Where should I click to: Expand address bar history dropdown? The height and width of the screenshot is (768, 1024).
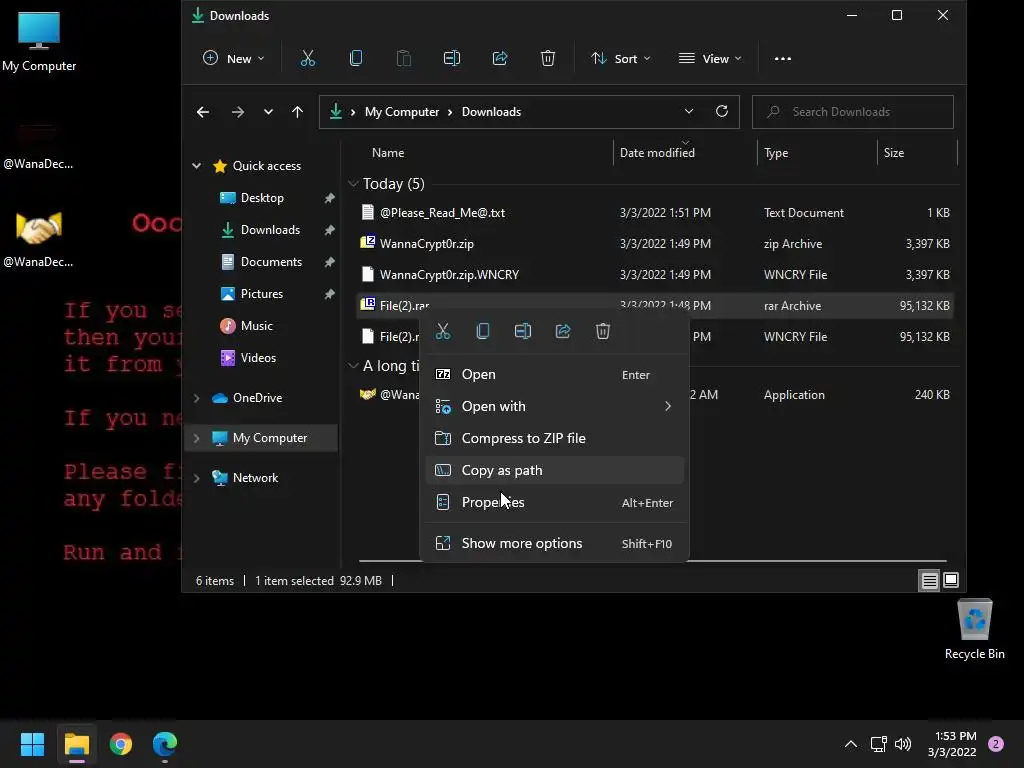click(x=688, y=112)
